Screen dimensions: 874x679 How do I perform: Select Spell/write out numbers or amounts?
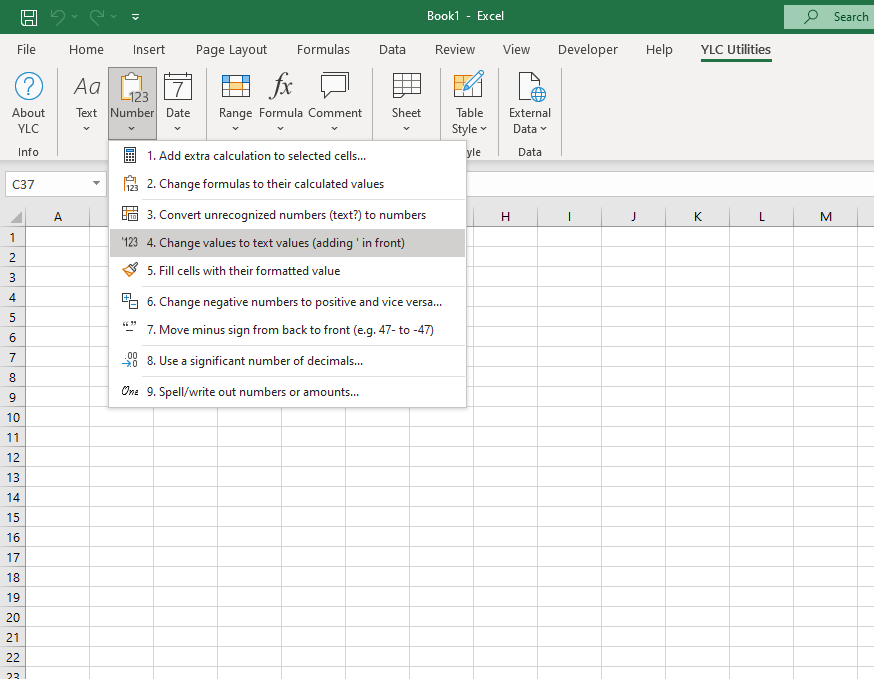[258, 392]
